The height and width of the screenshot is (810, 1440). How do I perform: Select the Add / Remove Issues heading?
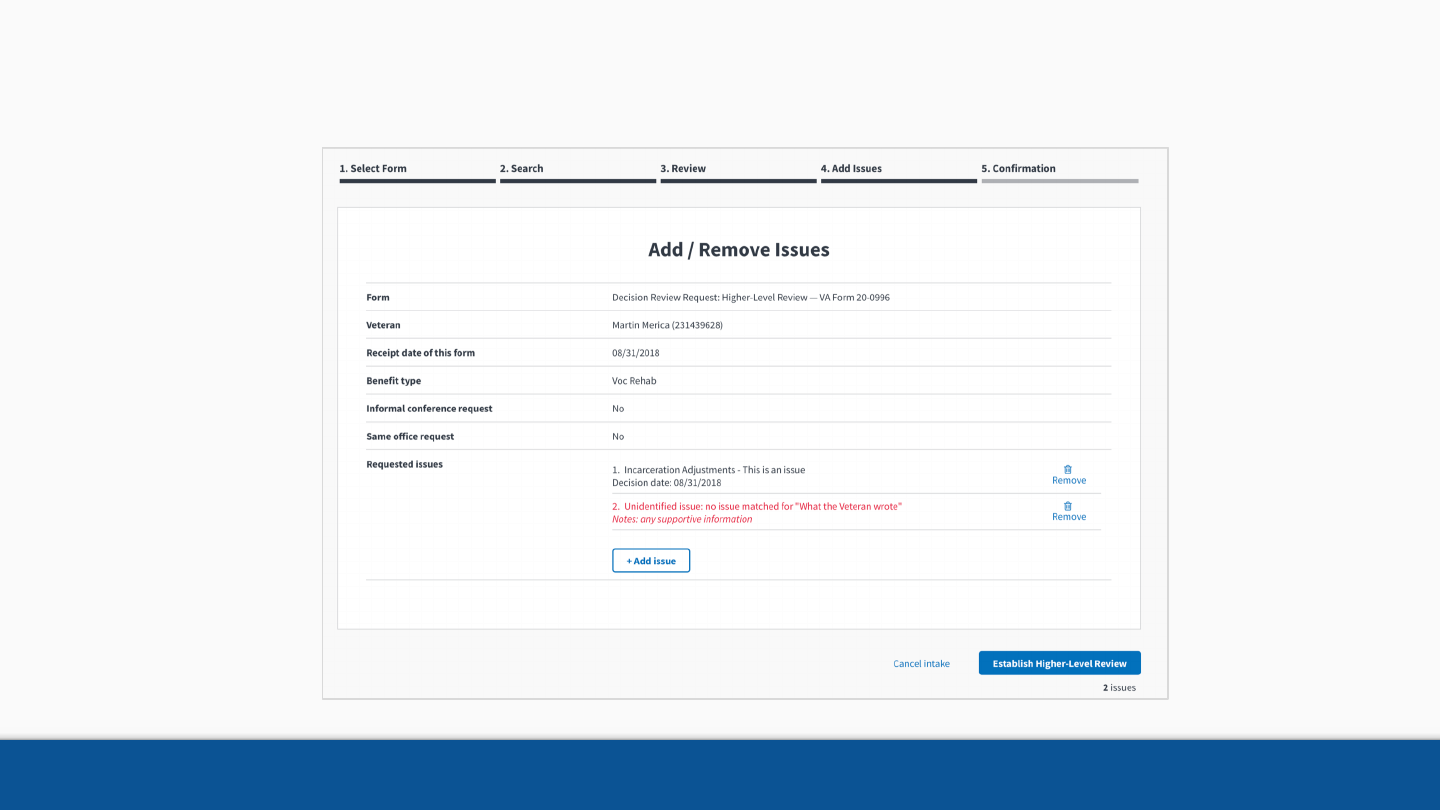pos(739,250)
